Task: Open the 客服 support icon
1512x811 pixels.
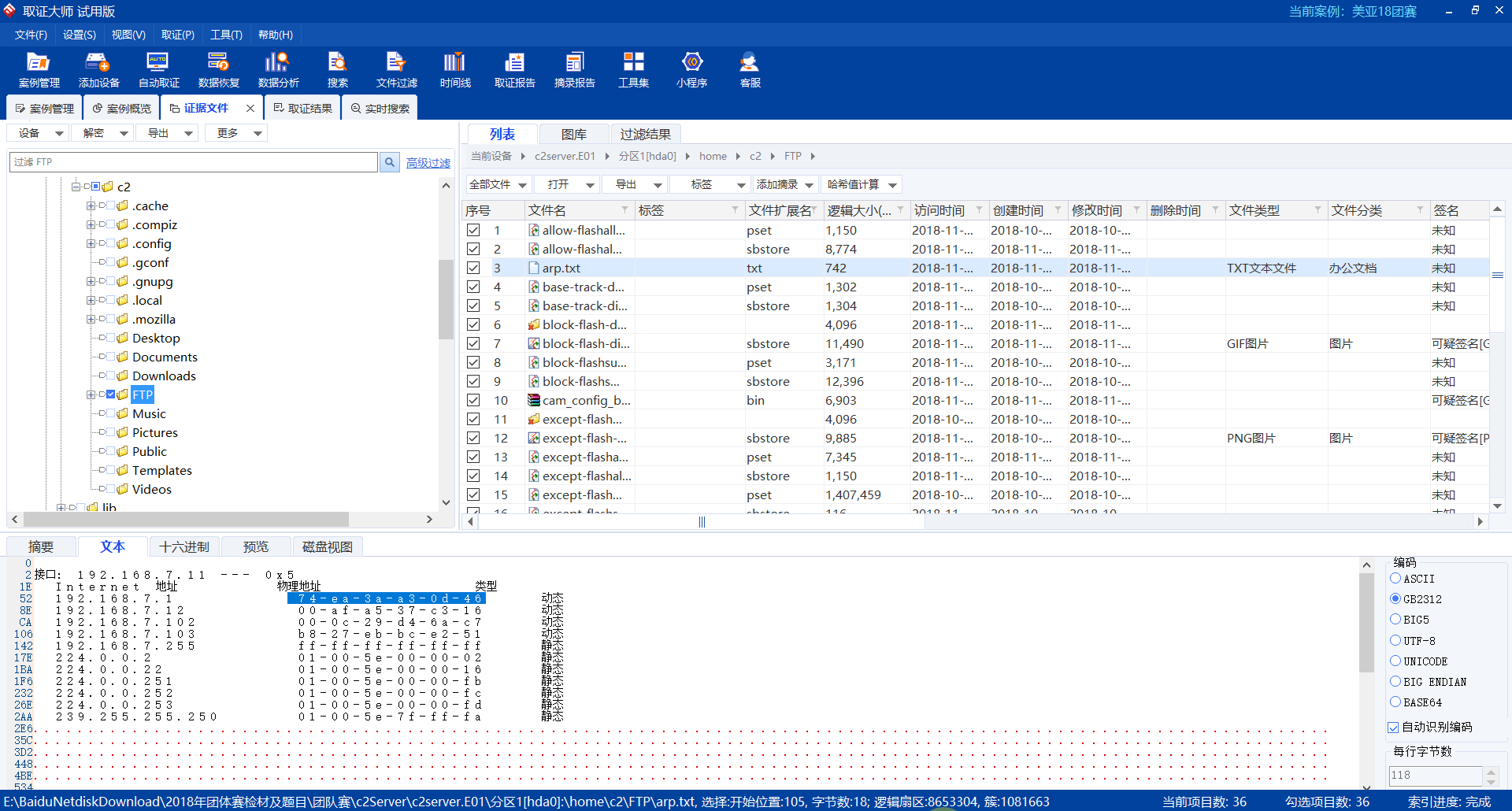Action: click(x=750, y=69)
